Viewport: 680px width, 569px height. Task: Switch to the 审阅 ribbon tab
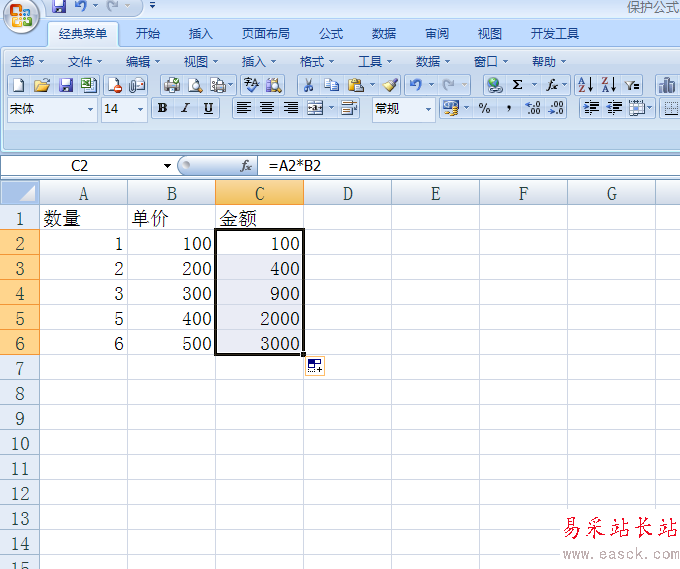[x=437, y=34]
